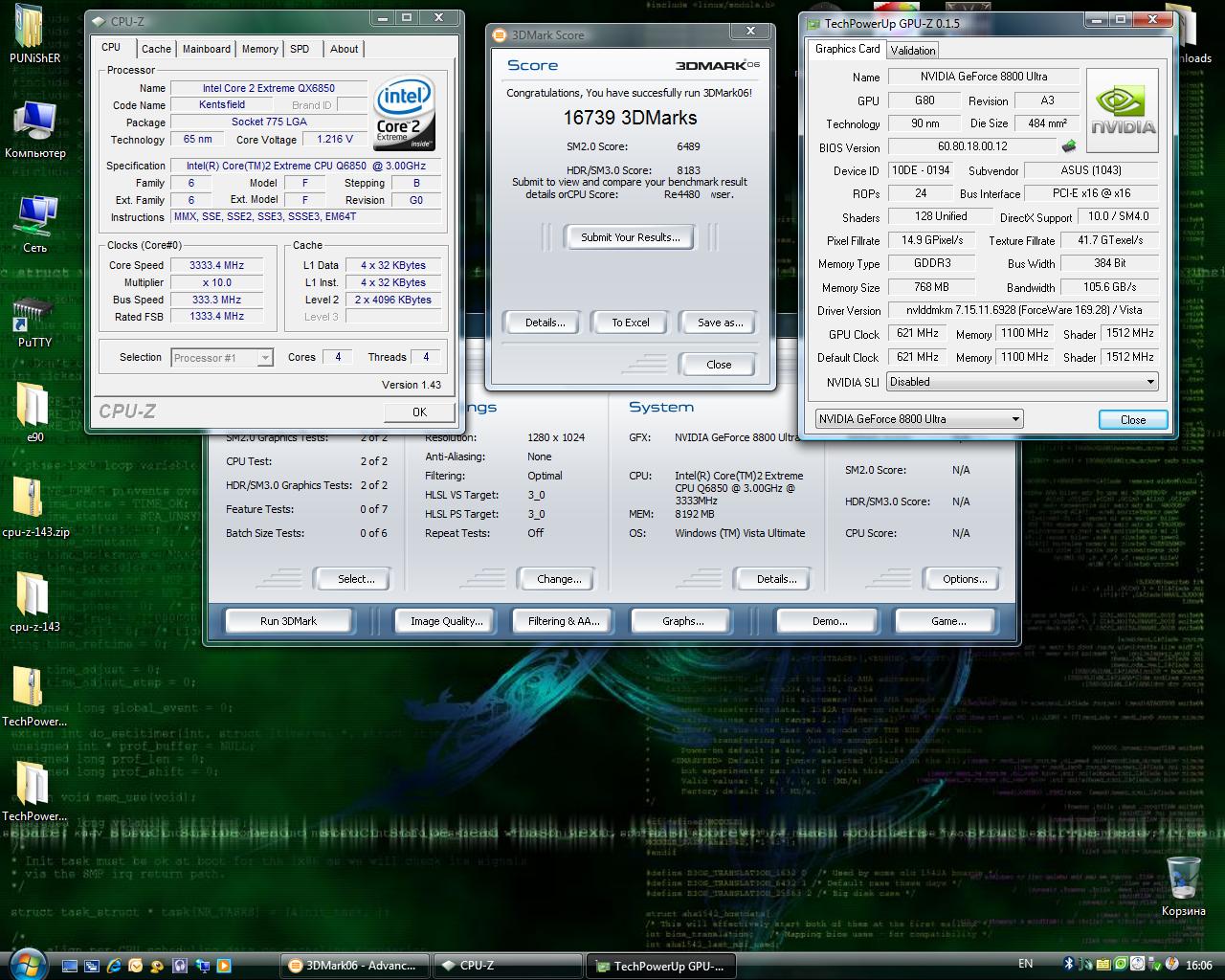The height and width of the screenshot is (980, 1225).
Task: Click the Bluetooth icon in system tray
Action: 1070,965
